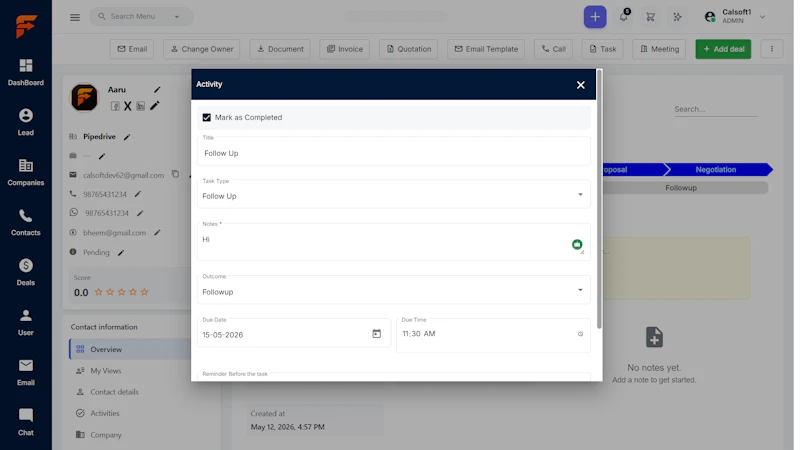Uncheck Mark as Completed checkbox
Screen dimensions: 800x450
(207, 117)
